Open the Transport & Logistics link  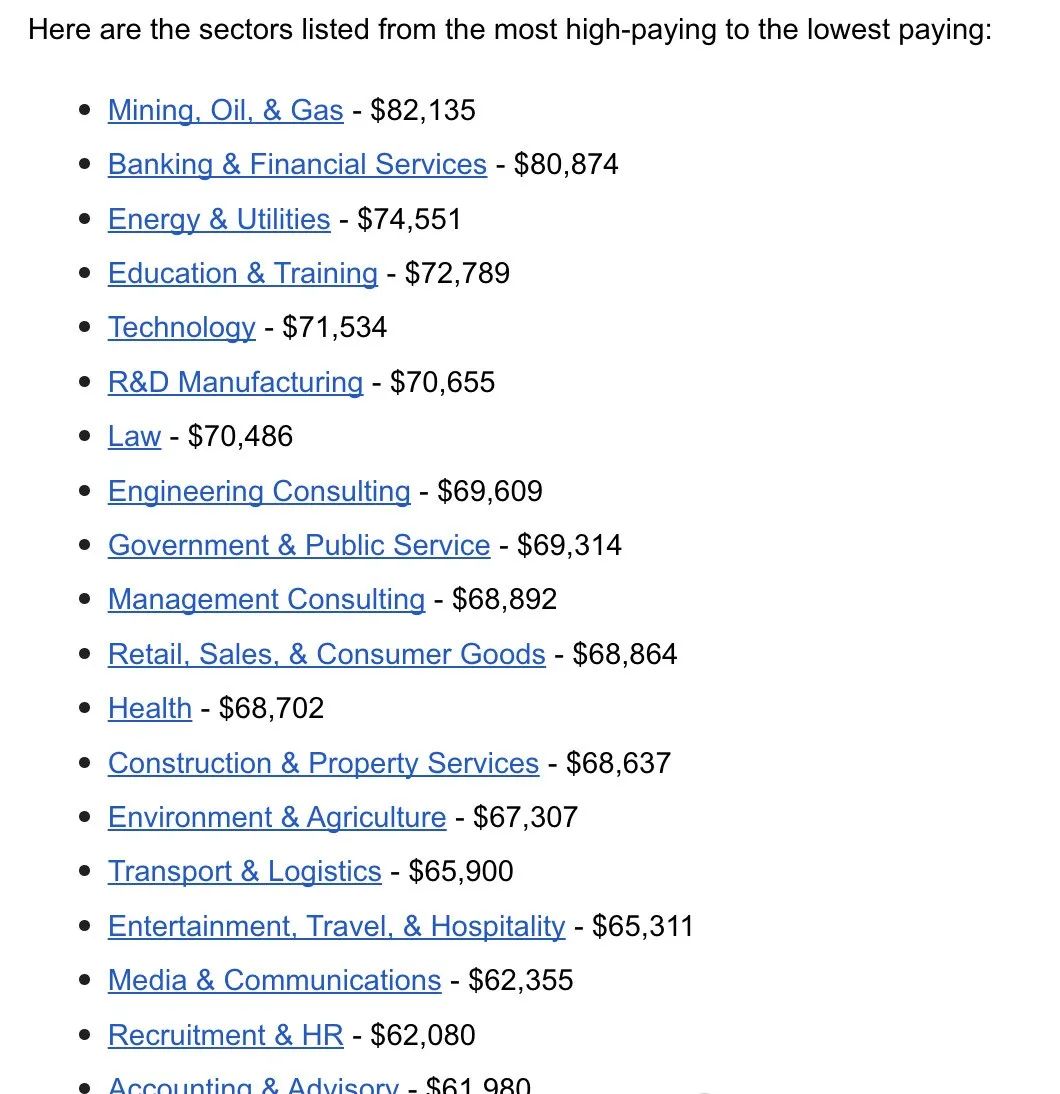[245, 871]
